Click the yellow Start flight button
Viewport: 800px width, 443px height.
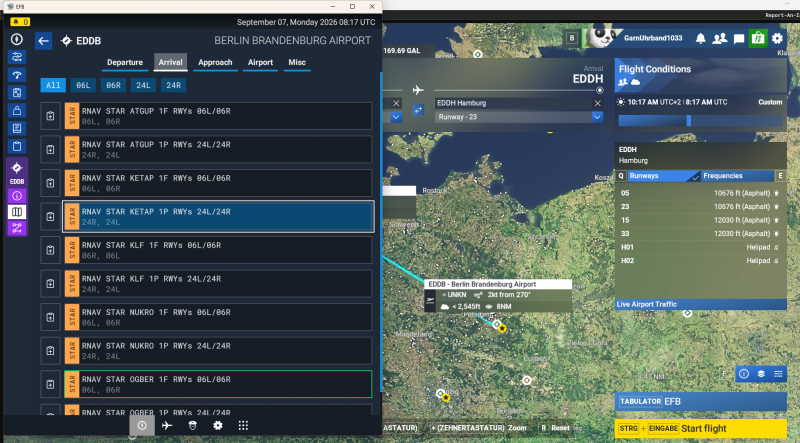pos(701,429)
